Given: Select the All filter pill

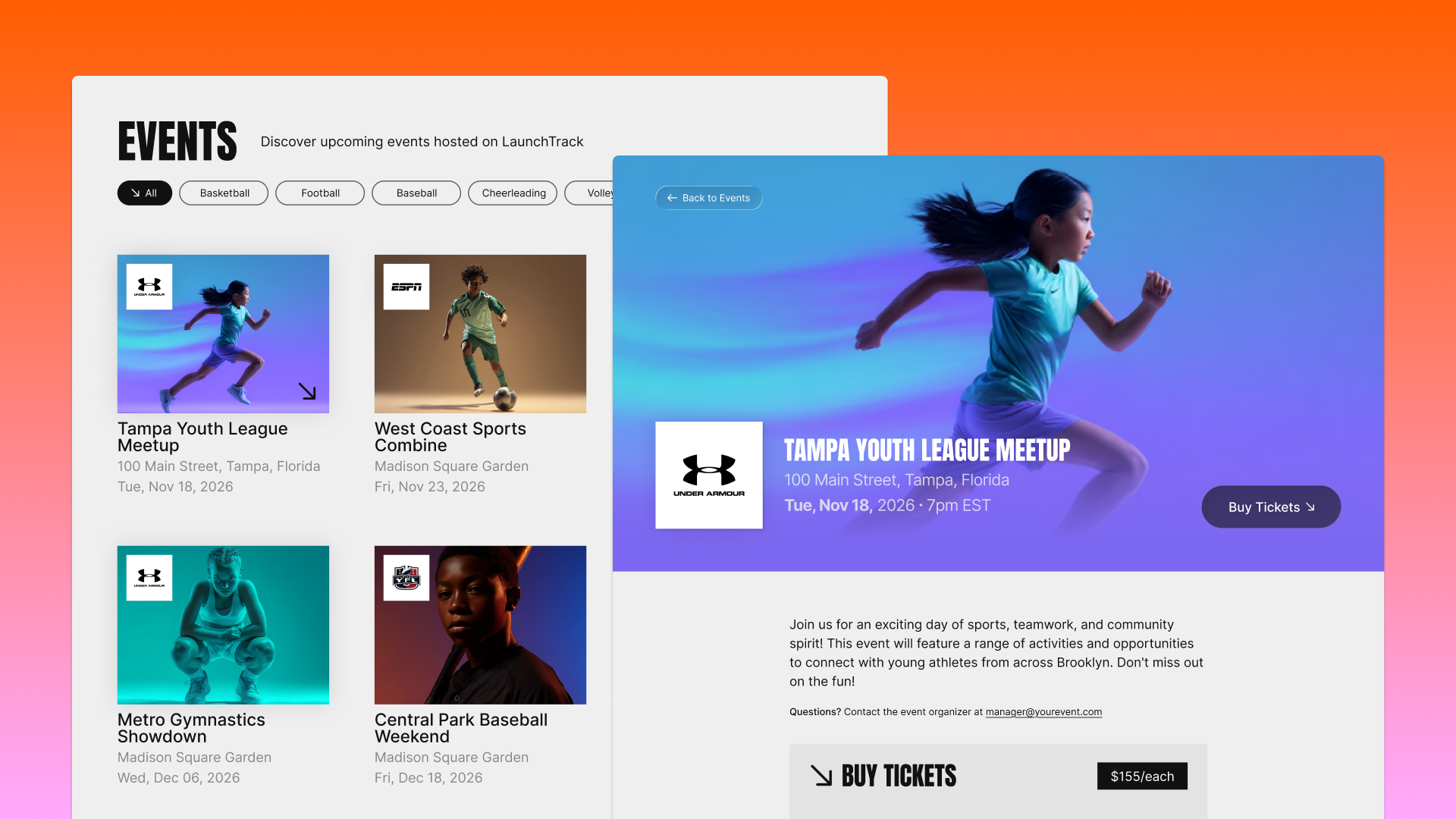Looking at the screenshot, I should point(145,193).
